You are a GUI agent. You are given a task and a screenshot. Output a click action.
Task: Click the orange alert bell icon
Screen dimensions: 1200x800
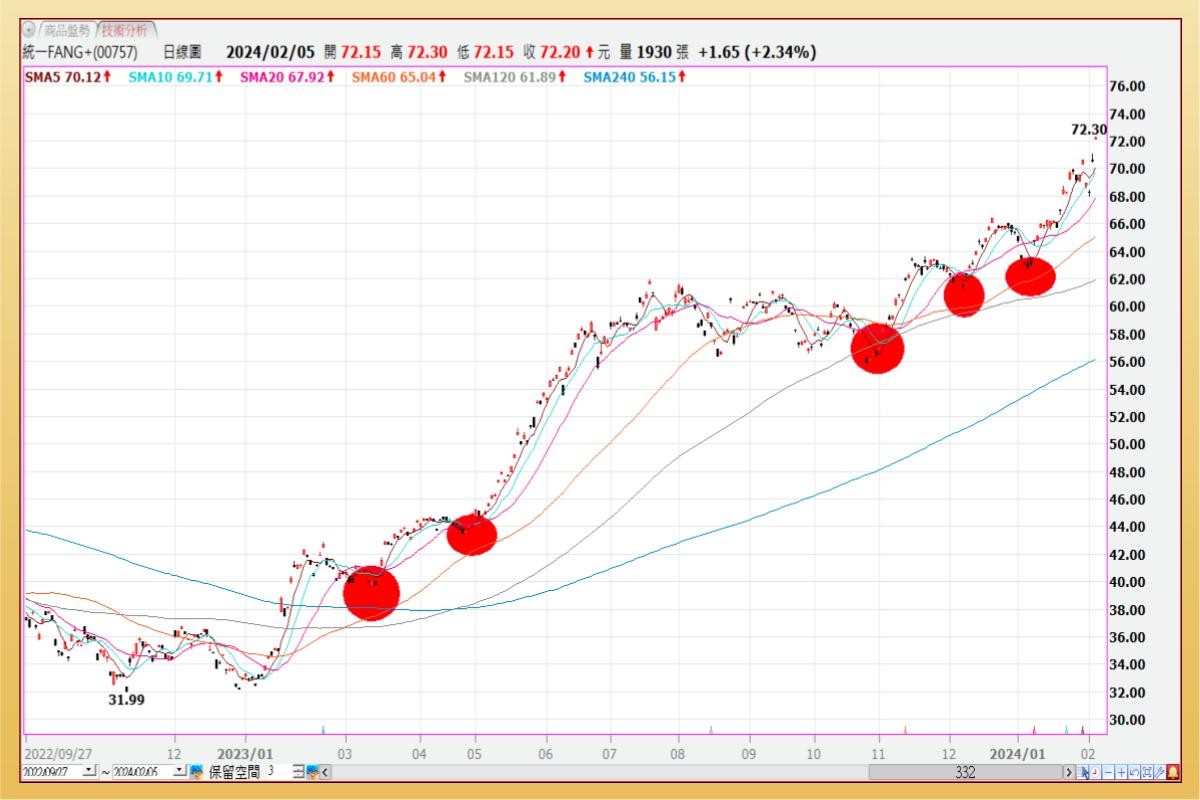click(x=1172, y=772)
